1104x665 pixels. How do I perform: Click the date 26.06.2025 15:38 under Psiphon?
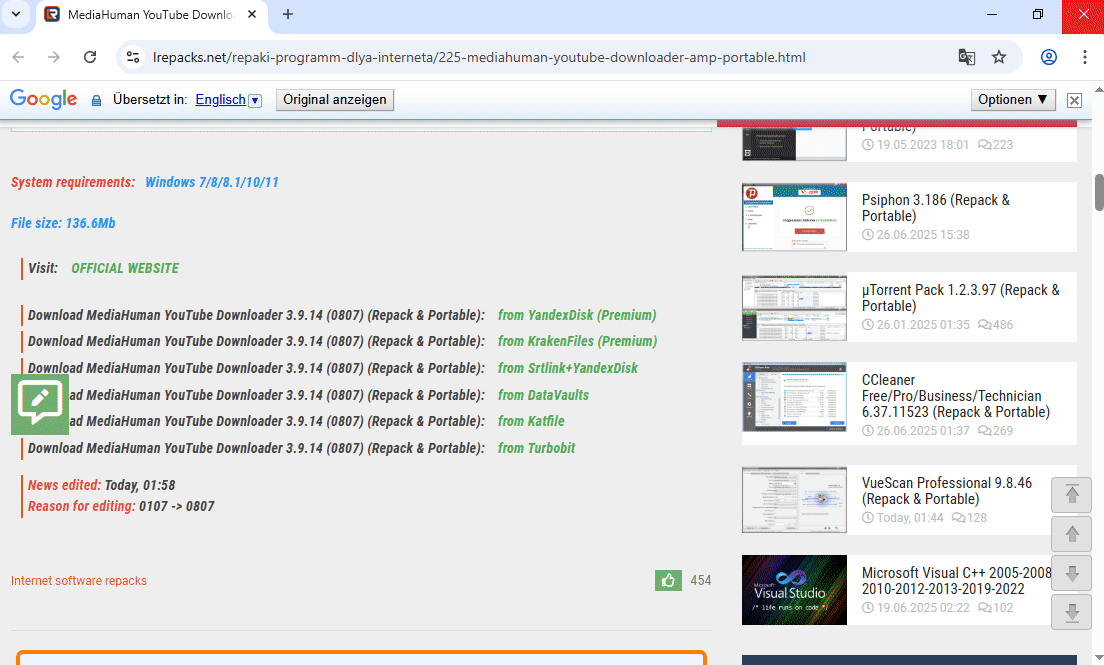922,235
